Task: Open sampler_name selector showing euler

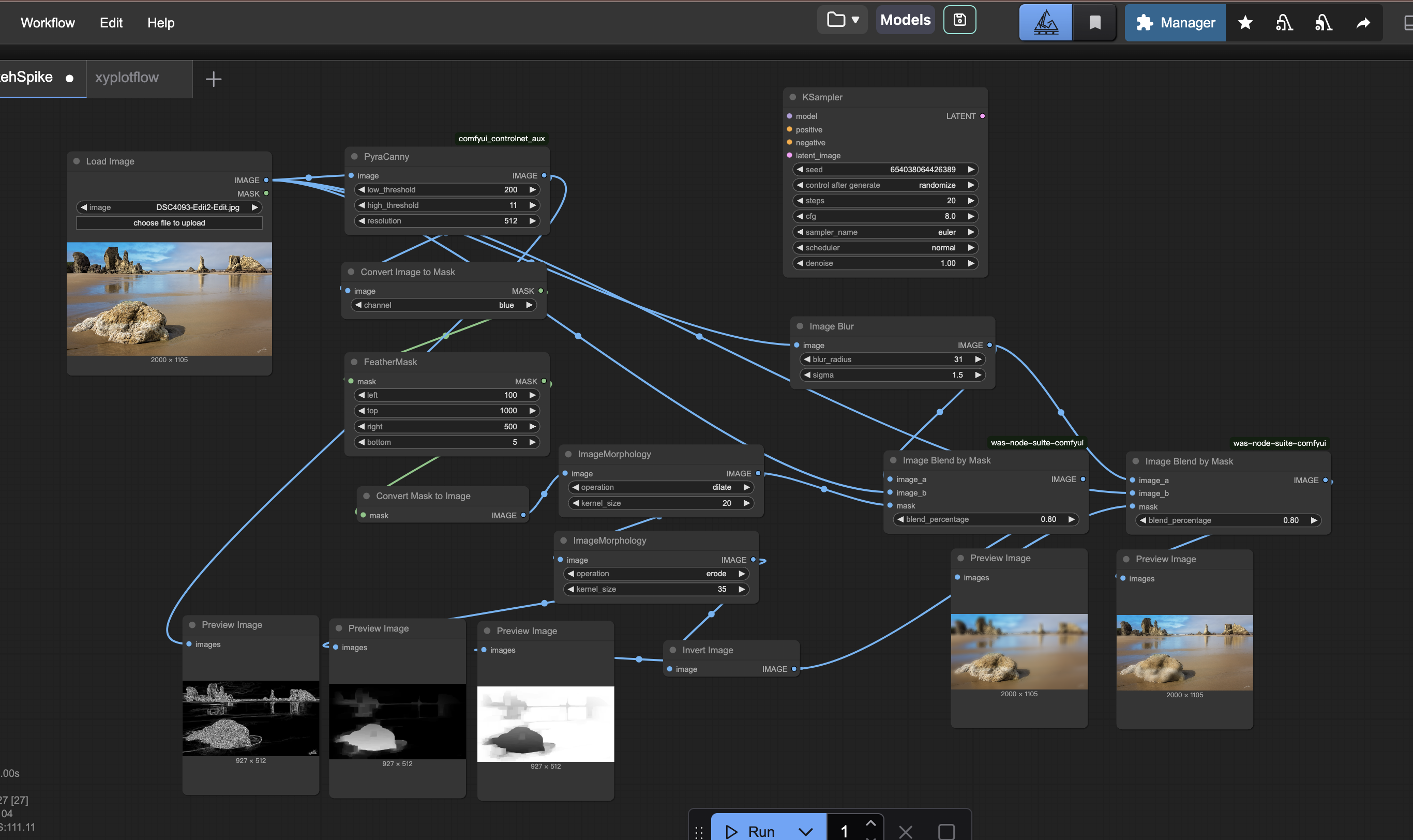Action: pos(885,232)
